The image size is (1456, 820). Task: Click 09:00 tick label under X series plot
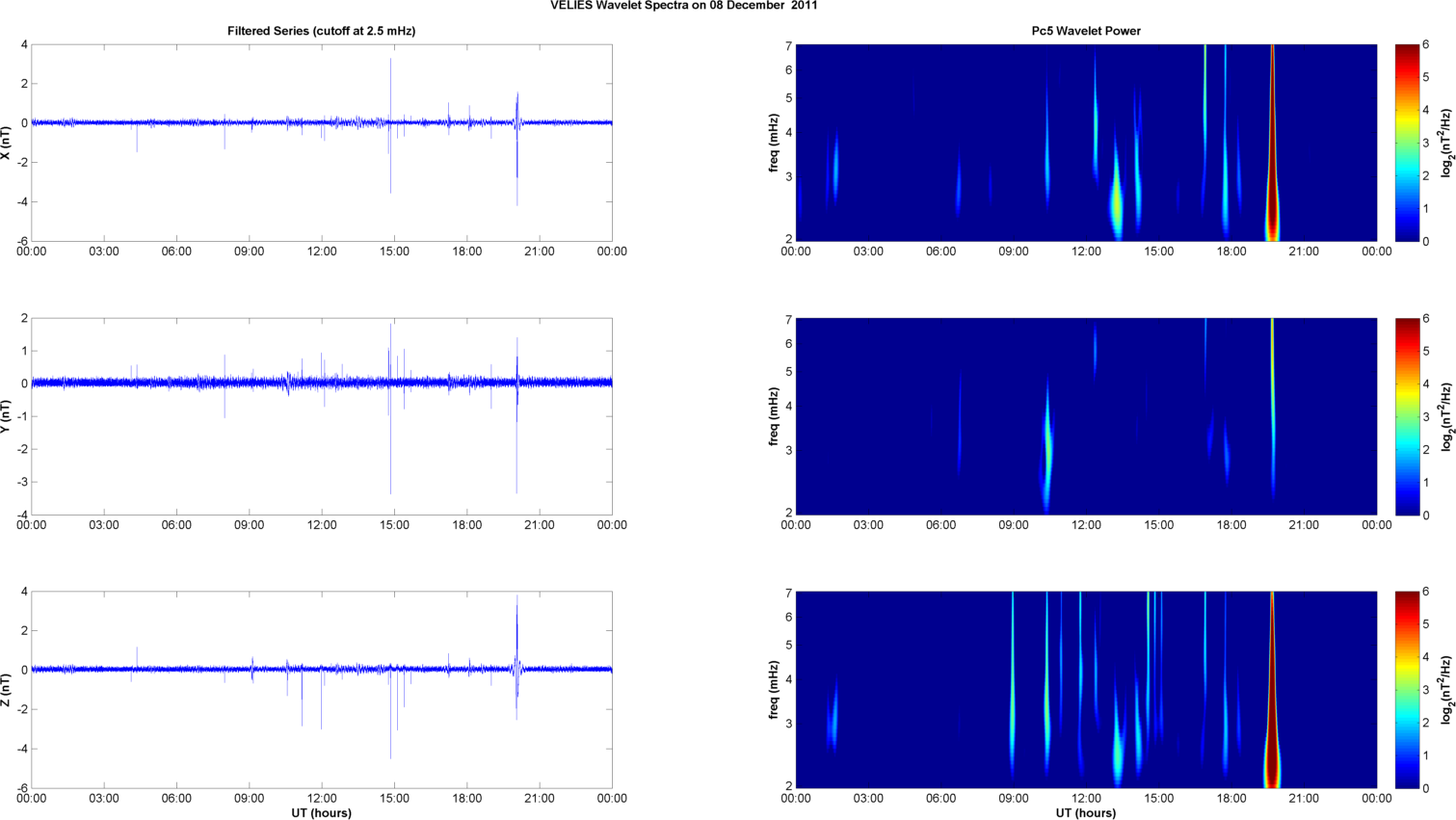pos(249,251)
